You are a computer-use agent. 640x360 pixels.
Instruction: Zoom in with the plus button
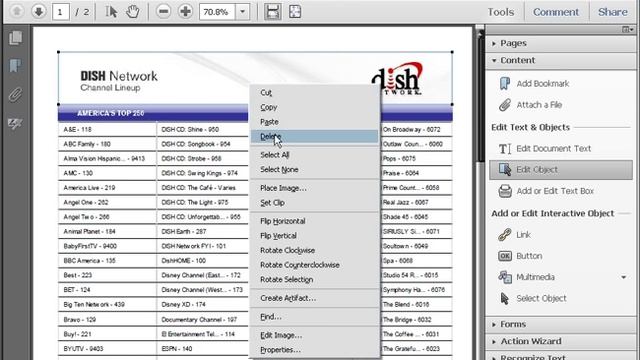pos(185,11)
